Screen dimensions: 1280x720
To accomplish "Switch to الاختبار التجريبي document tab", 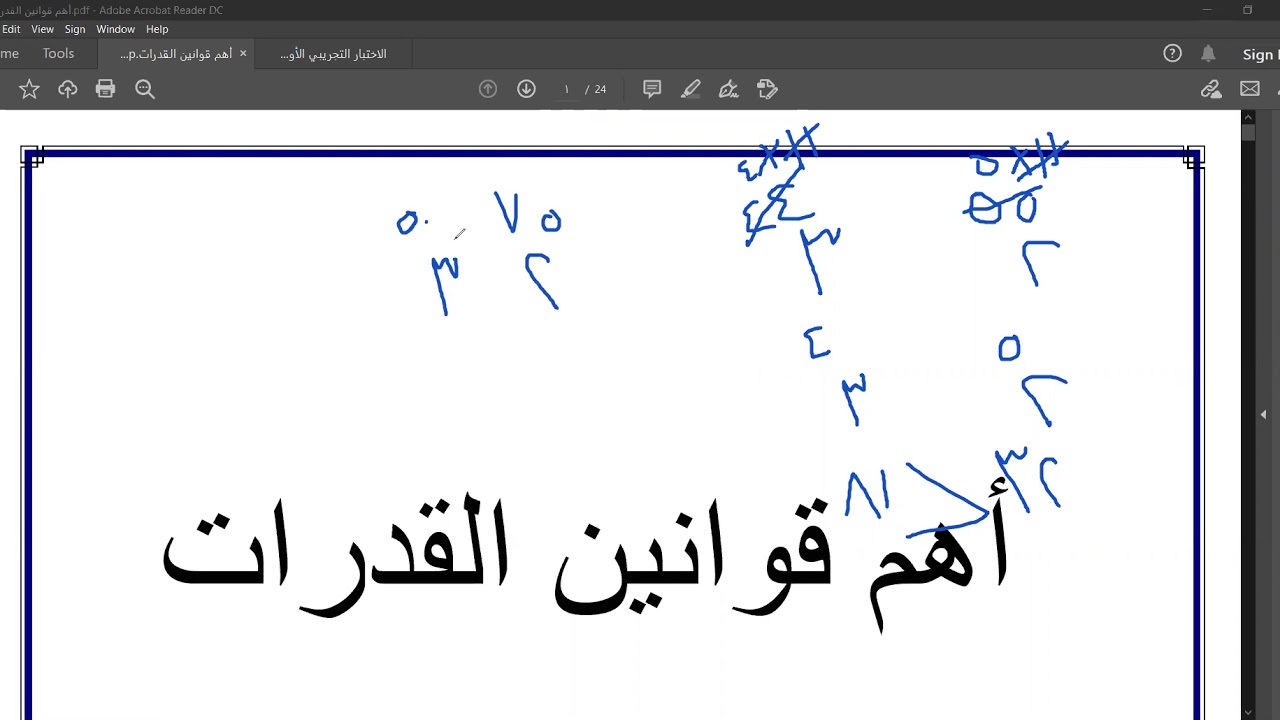I will click(x=333, y=54).
